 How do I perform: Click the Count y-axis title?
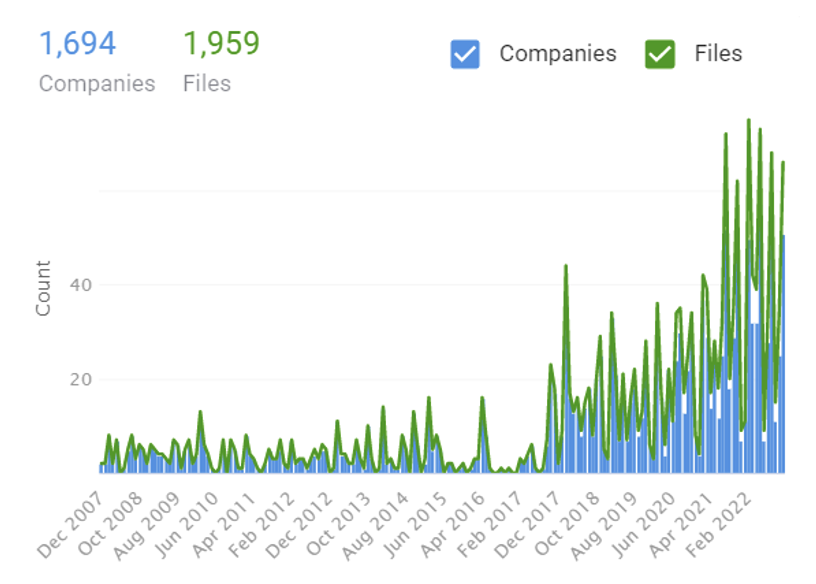[x=44, y=288]
